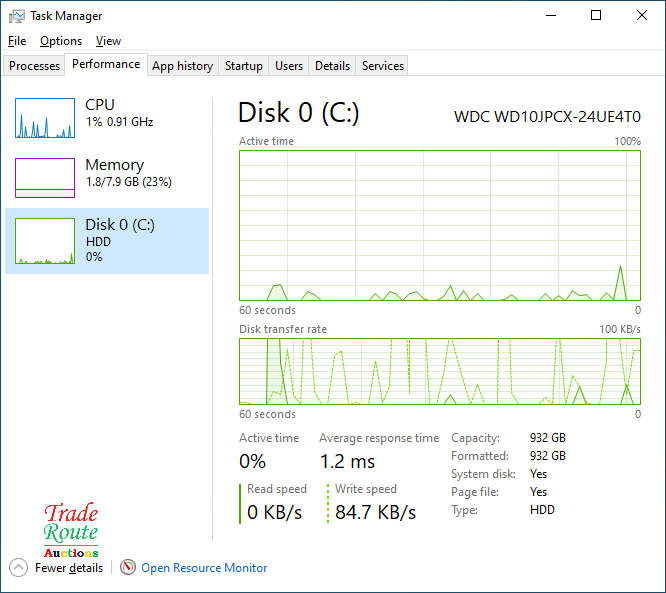Switch to the App history tab
This screenshot has height=593, width=666.
point(182,66)
